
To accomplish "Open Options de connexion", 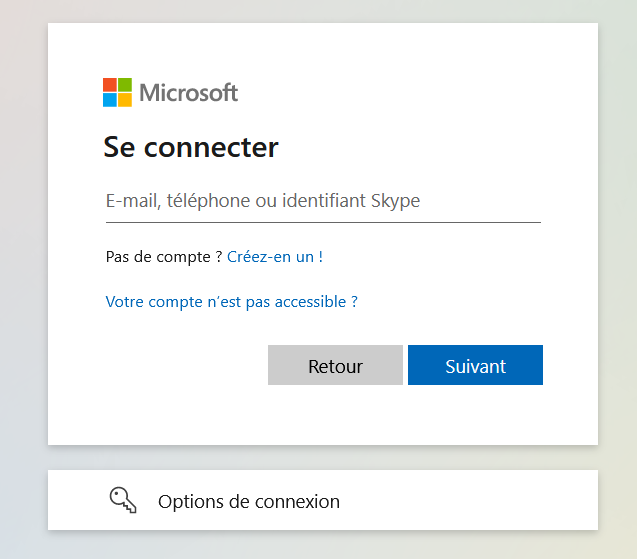I will tap(249, 501).
